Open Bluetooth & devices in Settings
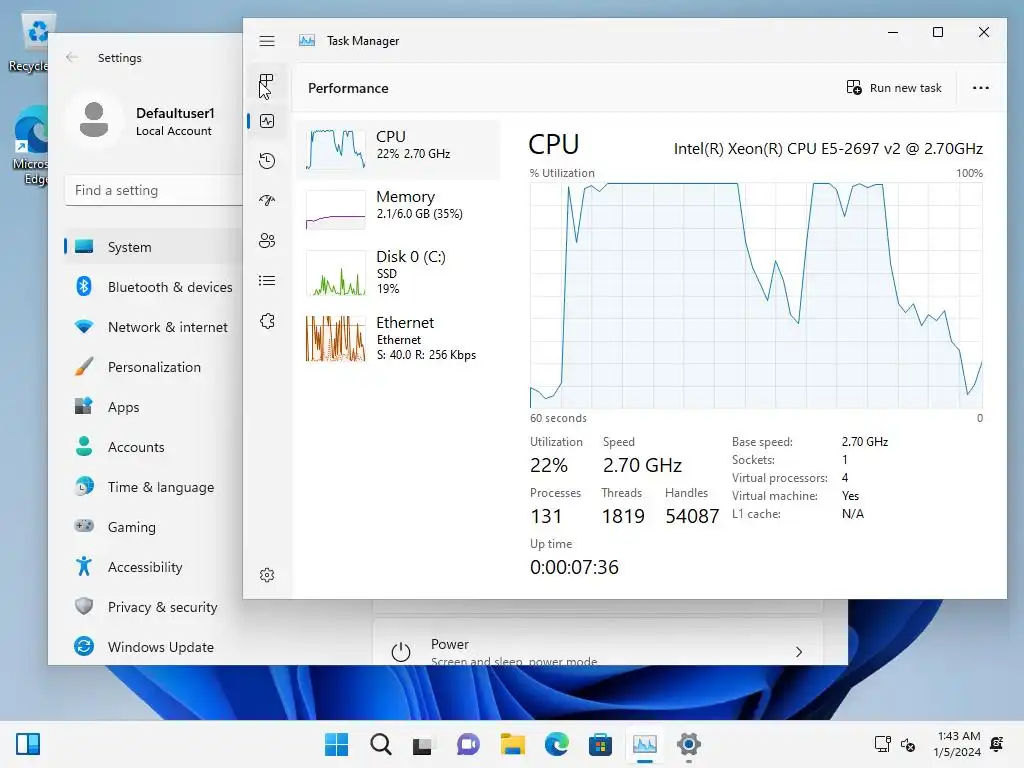 tap(154, 287)
